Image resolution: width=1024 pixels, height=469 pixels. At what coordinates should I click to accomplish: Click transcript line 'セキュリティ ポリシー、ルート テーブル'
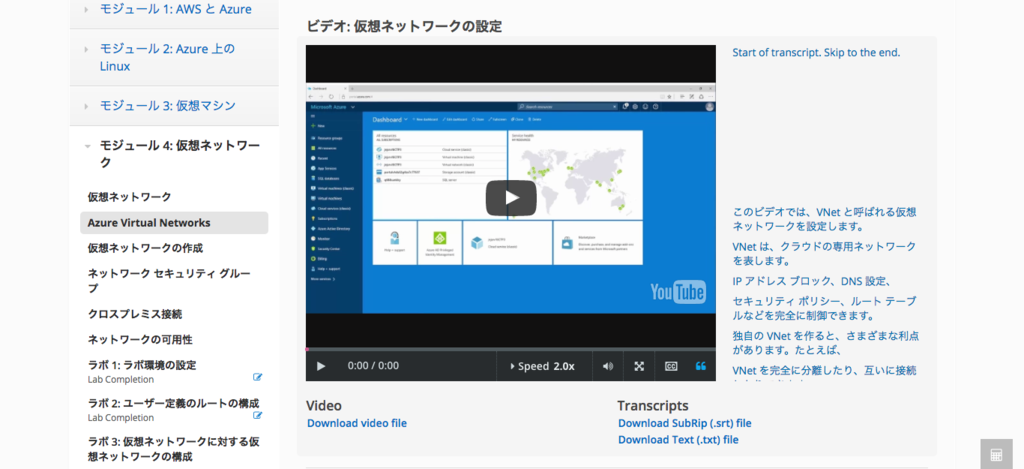click(824, 308)
